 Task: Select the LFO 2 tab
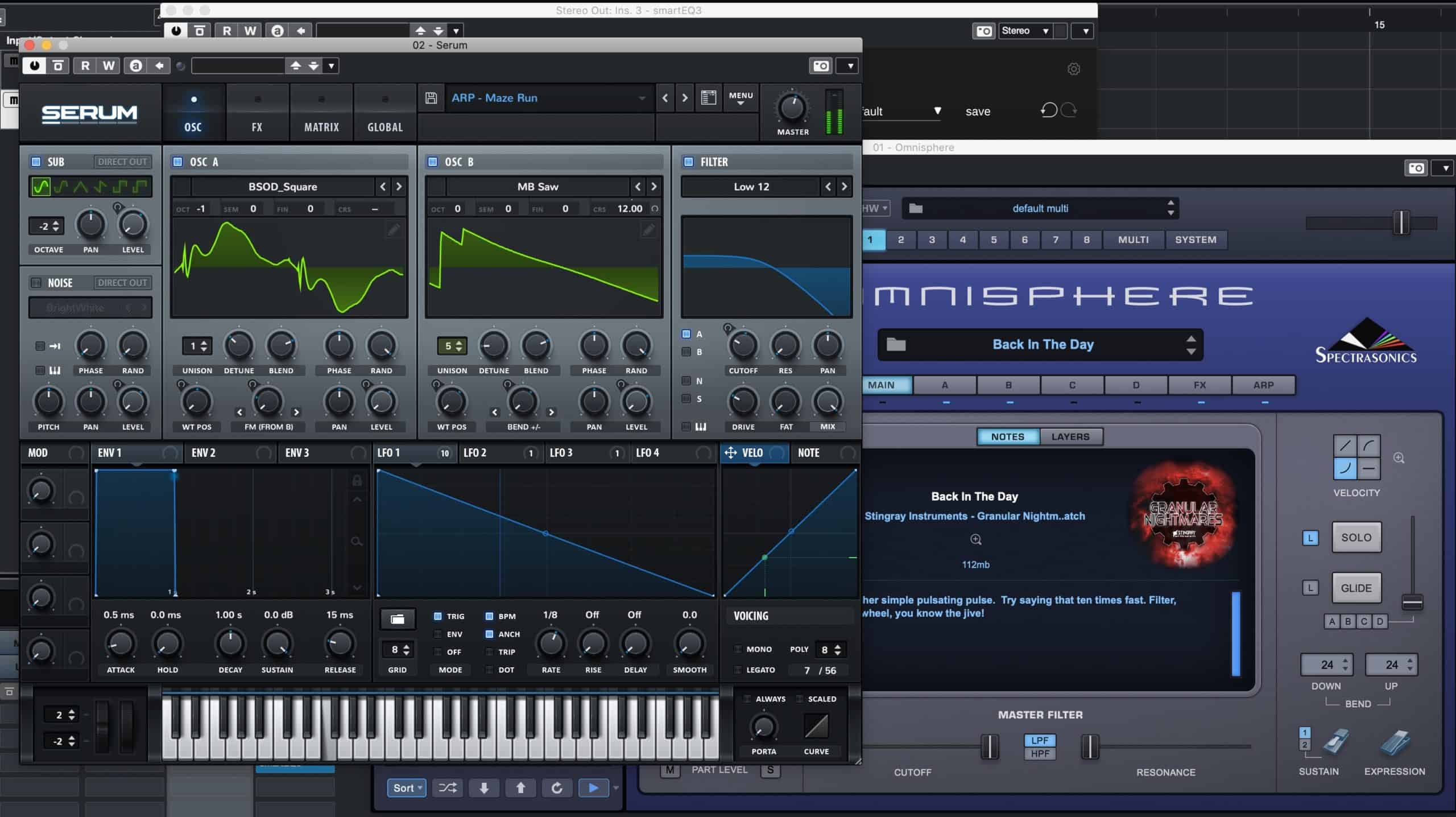pos(500,453)
